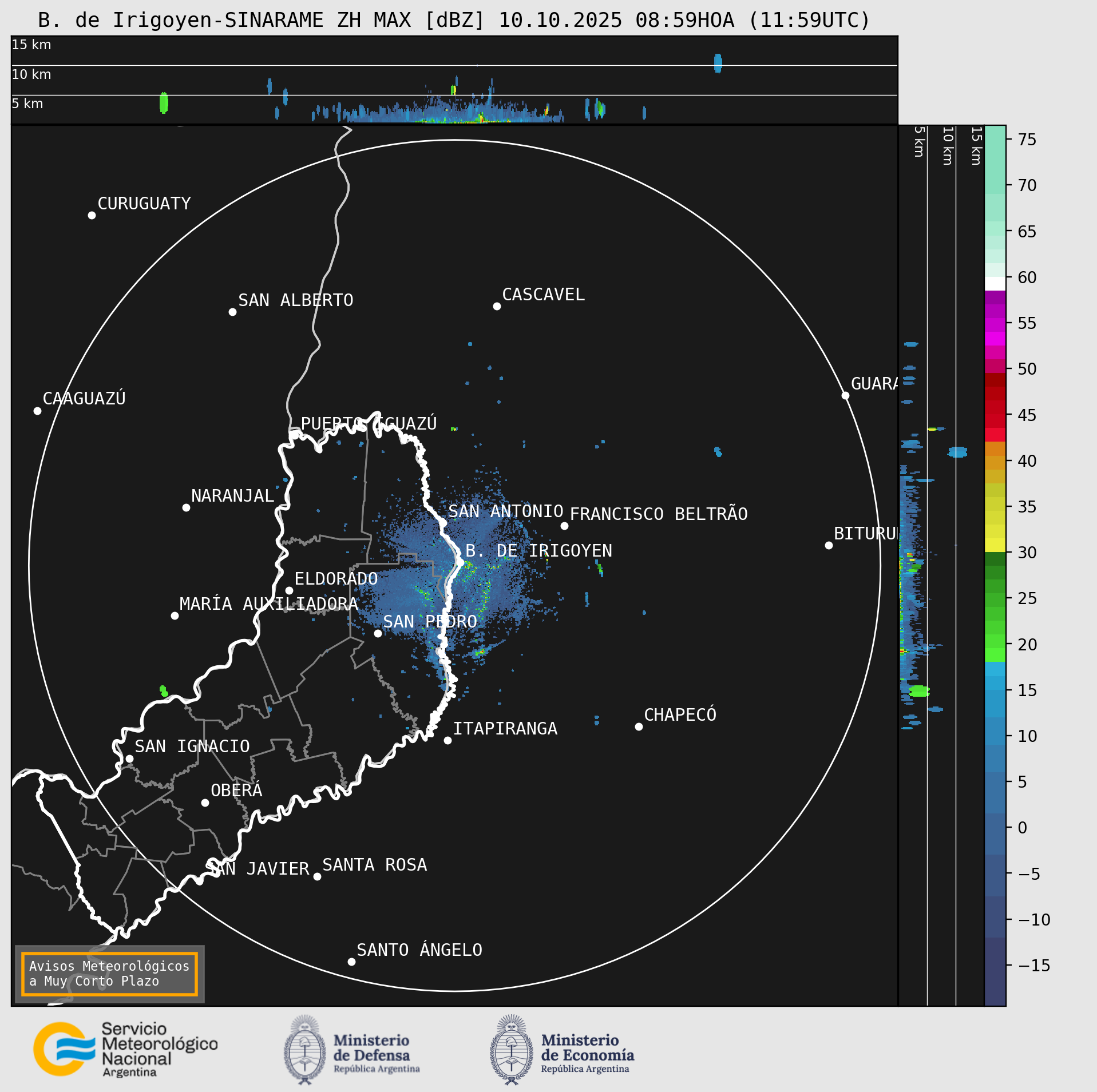Image resolution: width=1097 pixels, height=1092 pixels.
Task: Click the green echo in side cross-section panel
Action: tap(919, 691)
